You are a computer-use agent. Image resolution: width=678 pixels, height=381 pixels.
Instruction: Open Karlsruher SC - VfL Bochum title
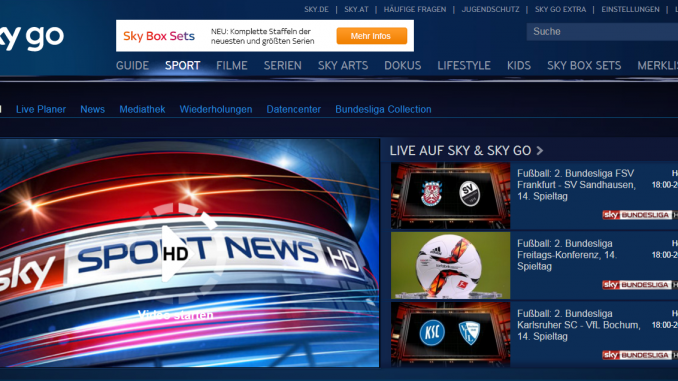point(579,325)
